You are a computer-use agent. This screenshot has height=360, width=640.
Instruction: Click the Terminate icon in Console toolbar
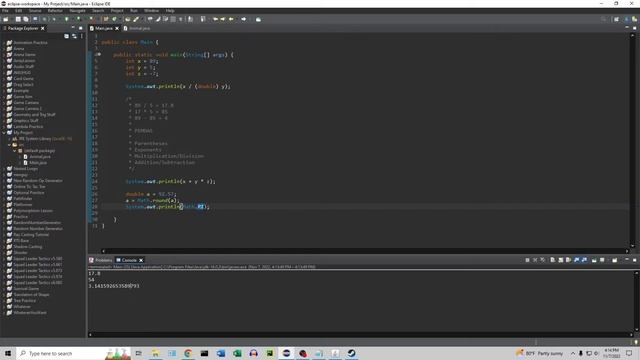527,260
